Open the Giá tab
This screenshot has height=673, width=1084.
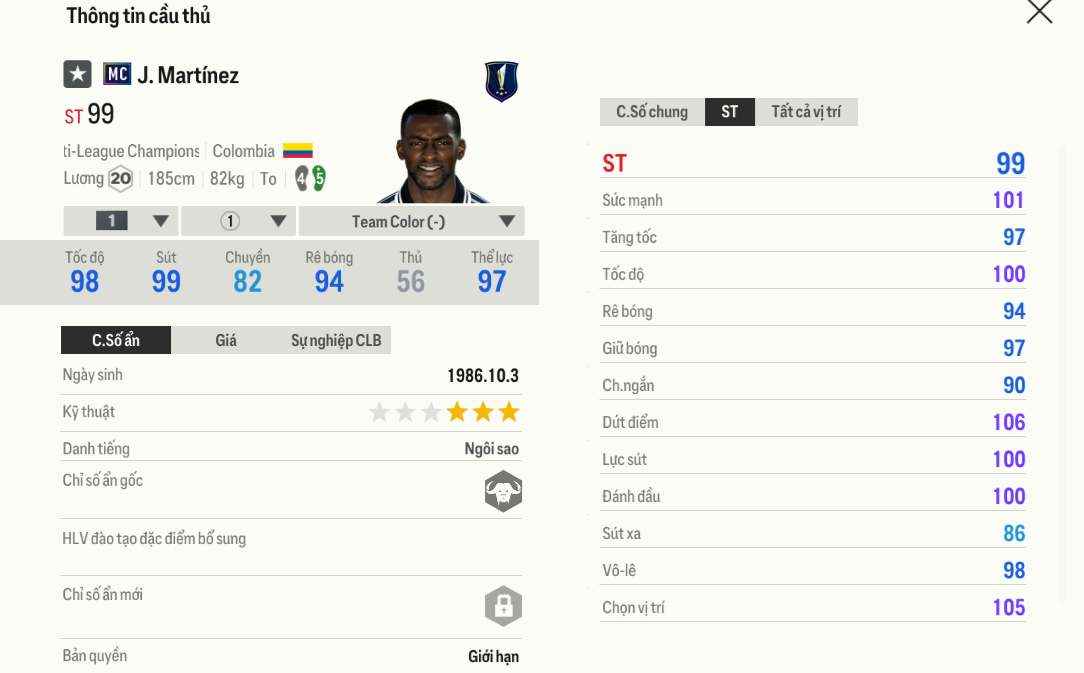click(x=226, y=340)
